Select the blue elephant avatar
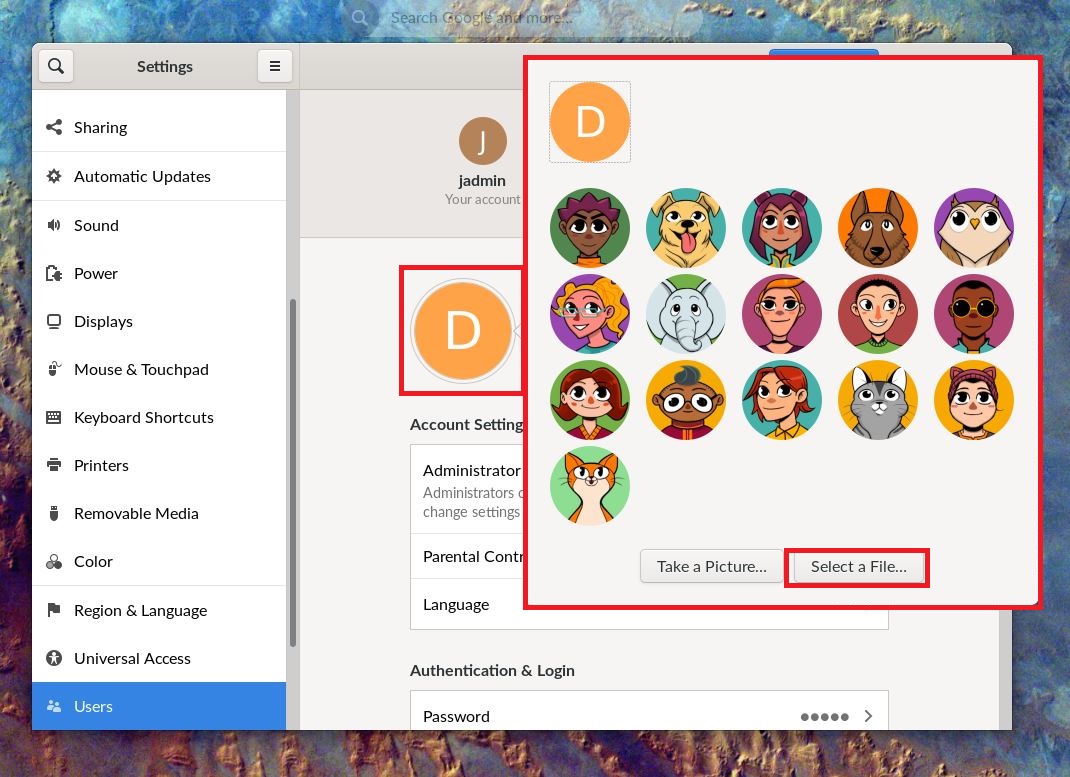This screenshot has height=777, width=1070. pos(686,314)
